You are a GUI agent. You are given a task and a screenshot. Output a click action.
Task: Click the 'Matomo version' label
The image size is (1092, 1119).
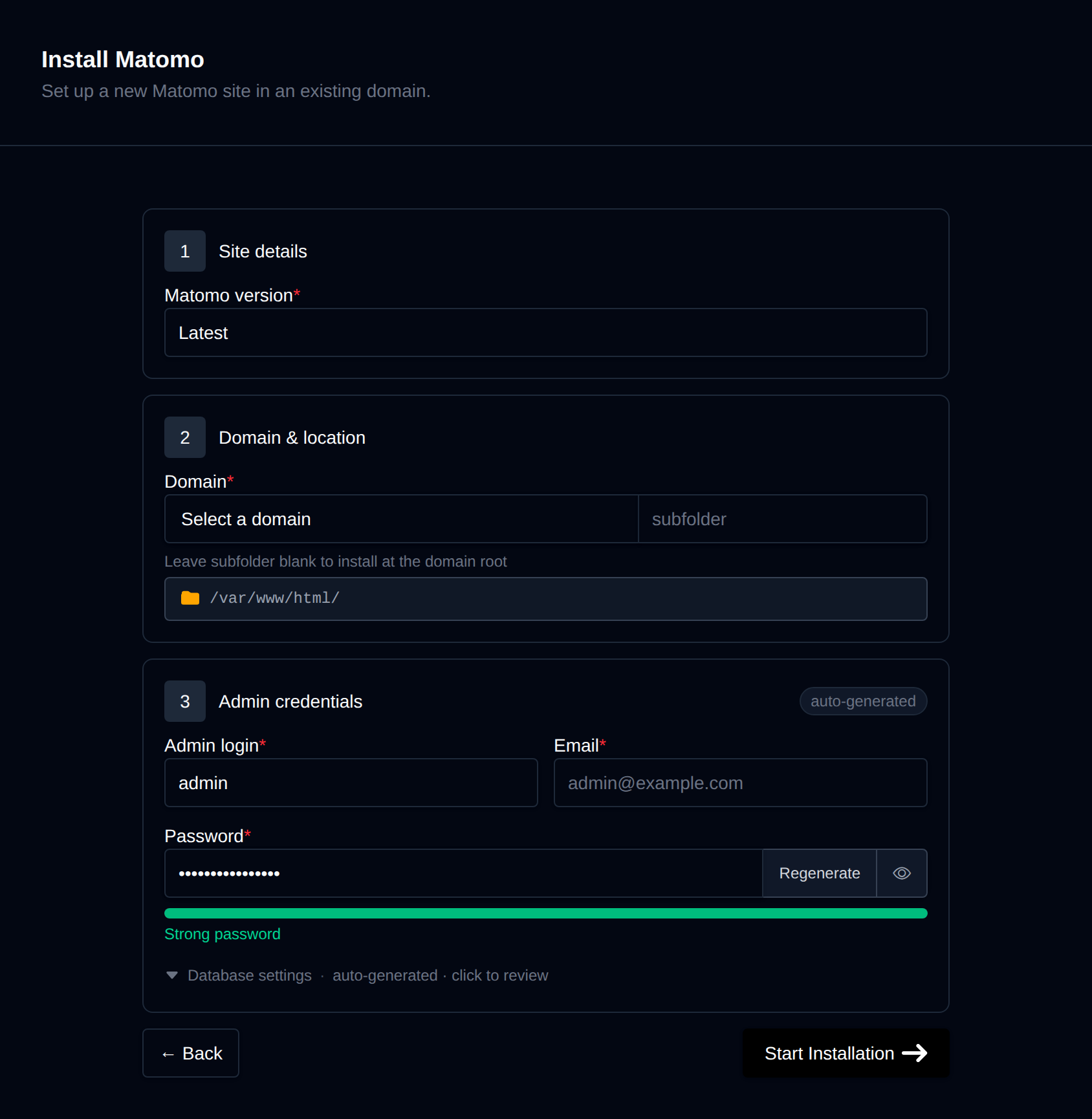[x=232, y=296]
